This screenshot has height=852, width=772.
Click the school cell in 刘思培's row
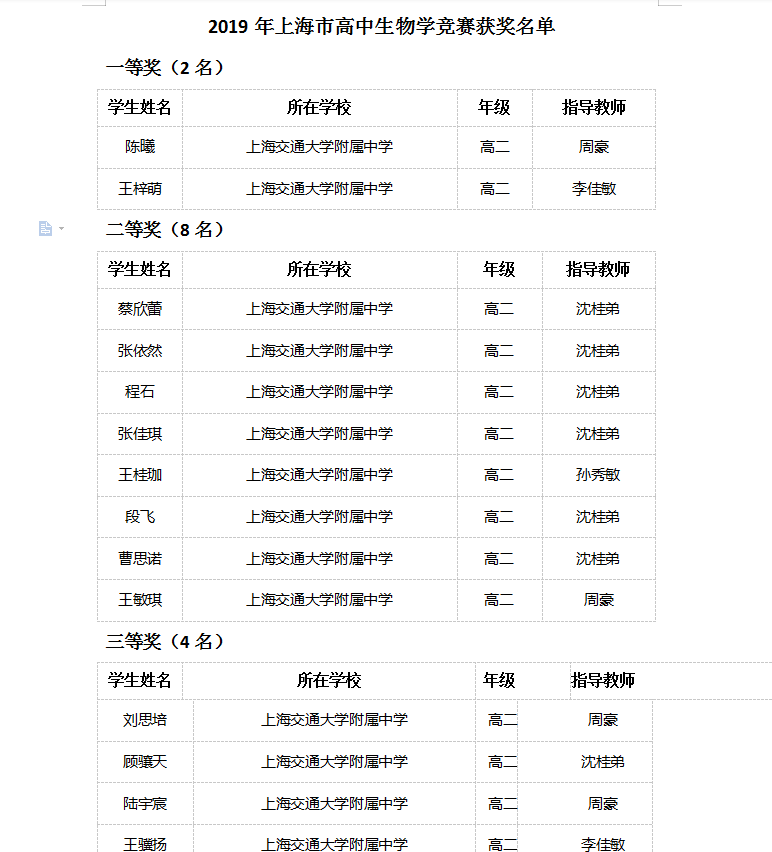(335, 720)
